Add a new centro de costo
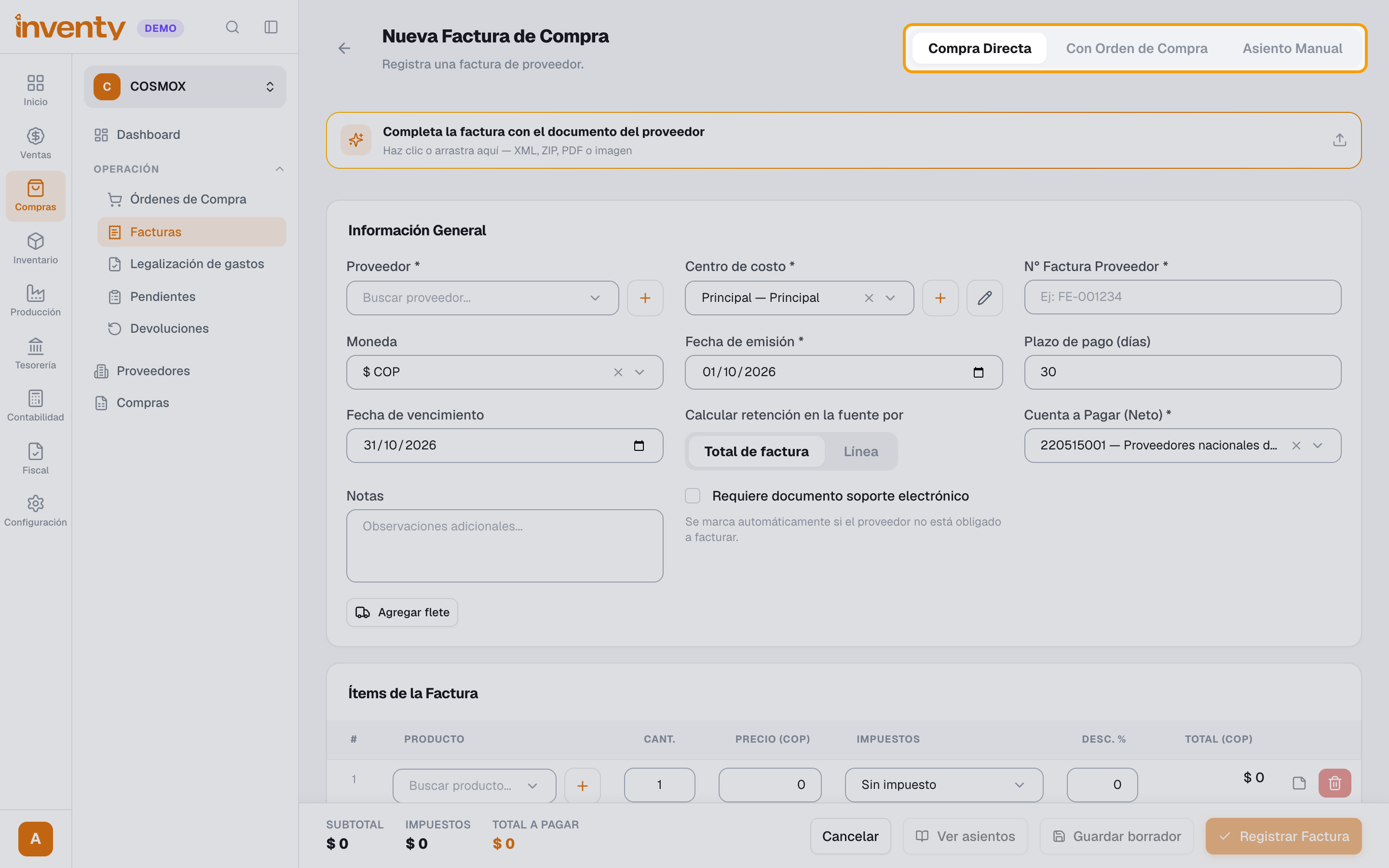This screenshot has height=868, width=1389. click(940, 298)
